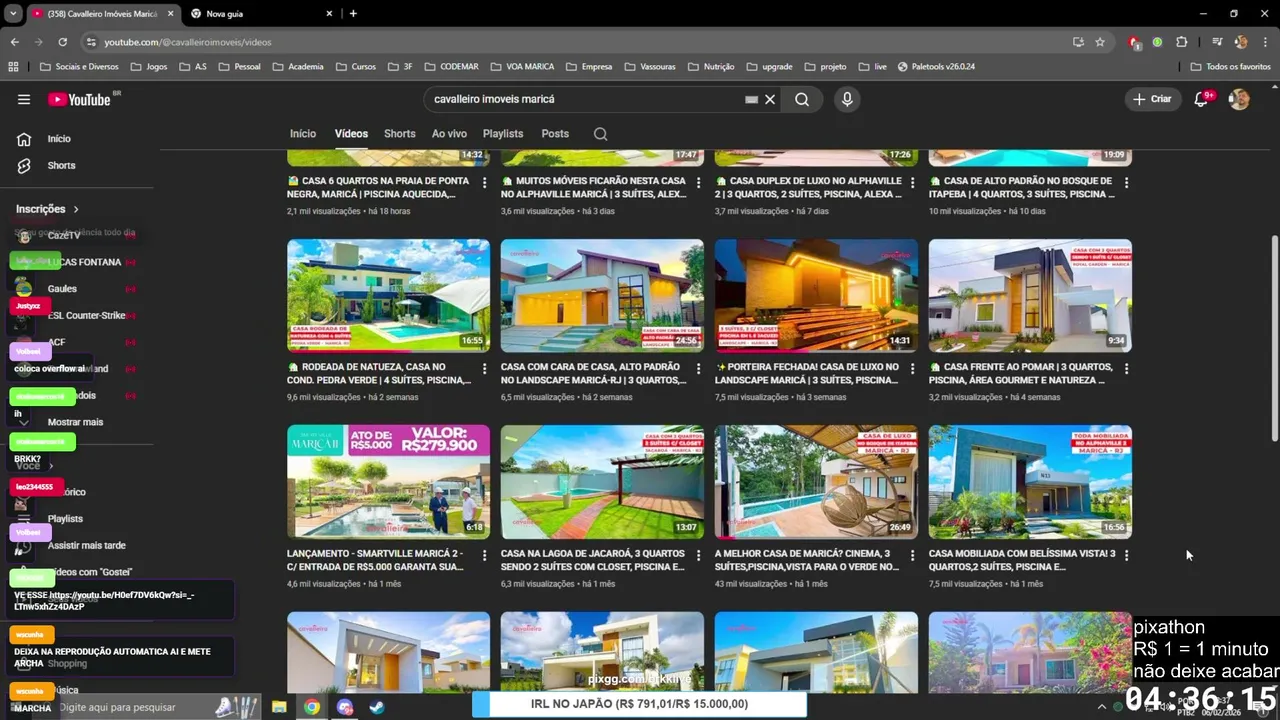The height and width of the screenshot is (720, 1280).
Task: Play the RODEADA DE NATUEZA thumbnail
Action: coord(388,296)
